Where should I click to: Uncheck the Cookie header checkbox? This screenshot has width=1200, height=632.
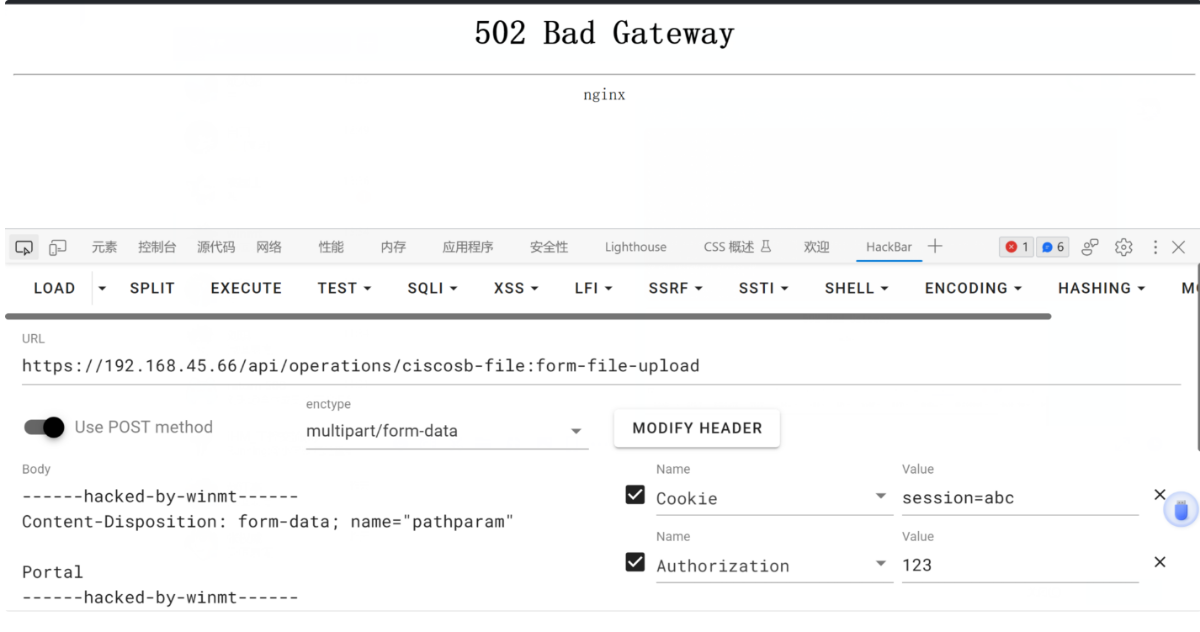coord(635,495)
